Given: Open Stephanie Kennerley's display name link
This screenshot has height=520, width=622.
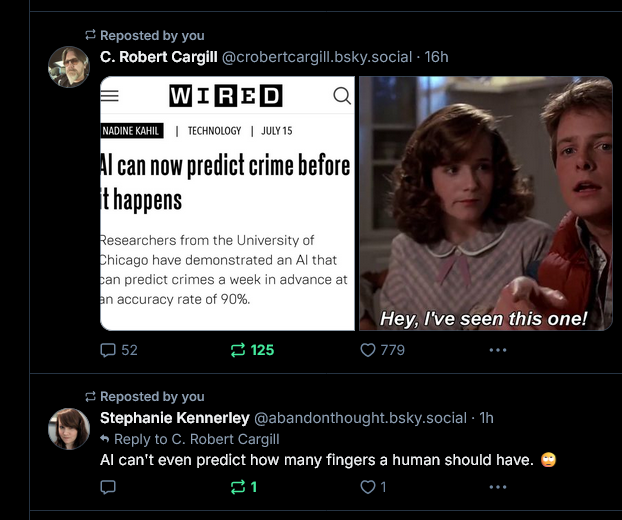Looking at the screenshot, I should click(x=175, y=418).
